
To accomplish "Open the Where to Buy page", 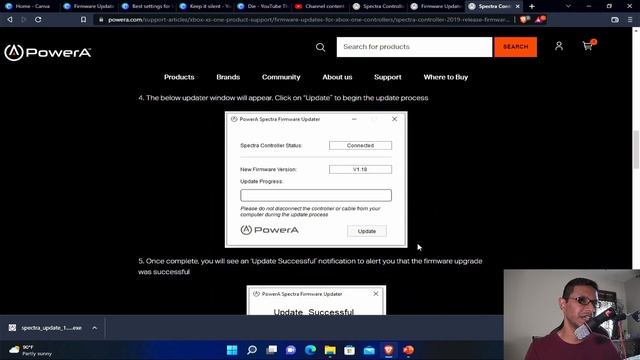I will pyautogui.click(x=446, y=77).
